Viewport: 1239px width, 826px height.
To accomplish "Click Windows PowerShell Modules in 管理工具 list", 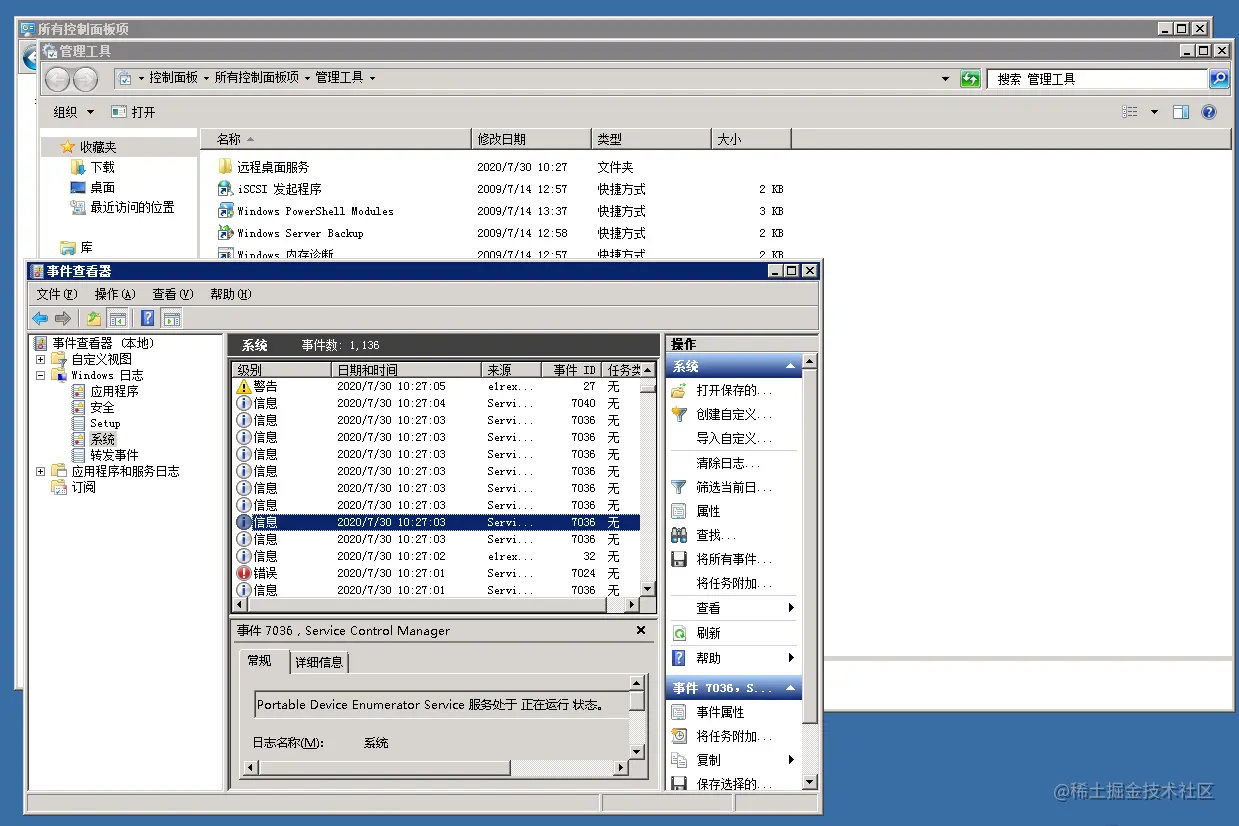I will coord(315,211).
